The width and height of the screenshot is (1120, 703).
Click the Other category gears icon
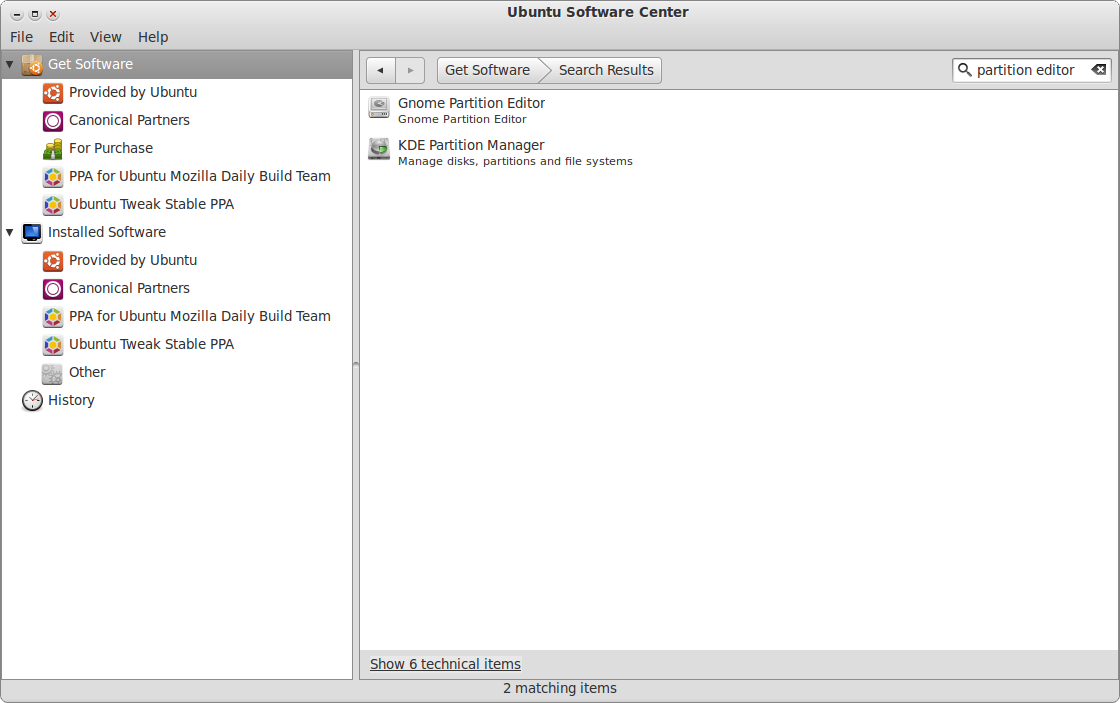[x=52, y=373]
